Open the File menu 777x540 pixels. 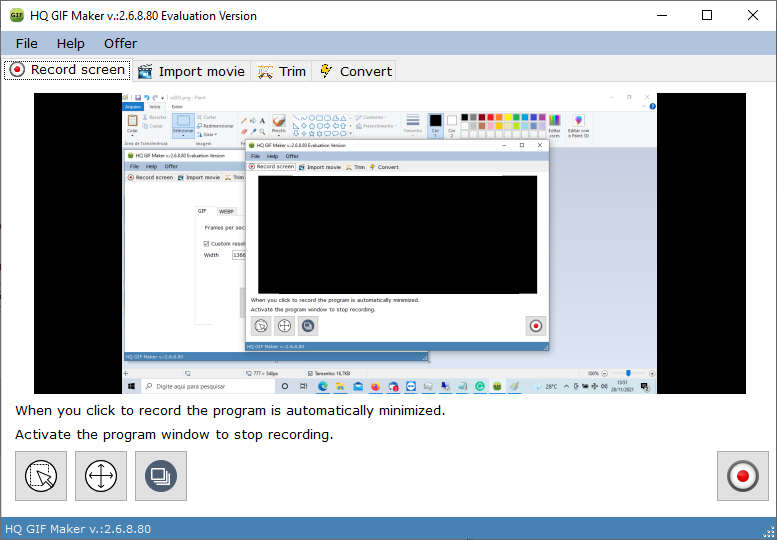[26, 44]
